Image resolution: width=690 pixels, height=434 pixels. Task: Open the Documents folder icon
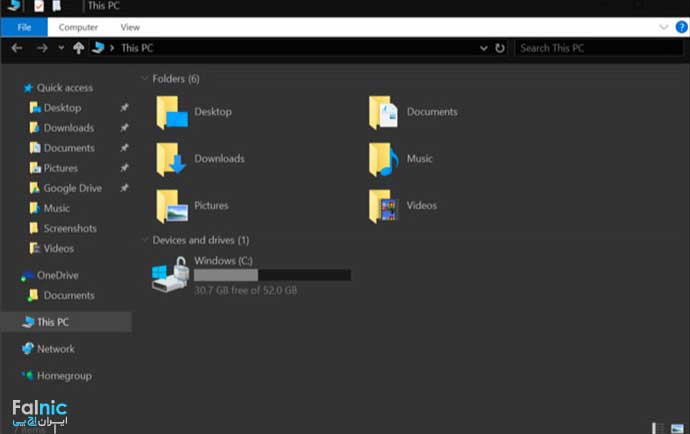384,113
